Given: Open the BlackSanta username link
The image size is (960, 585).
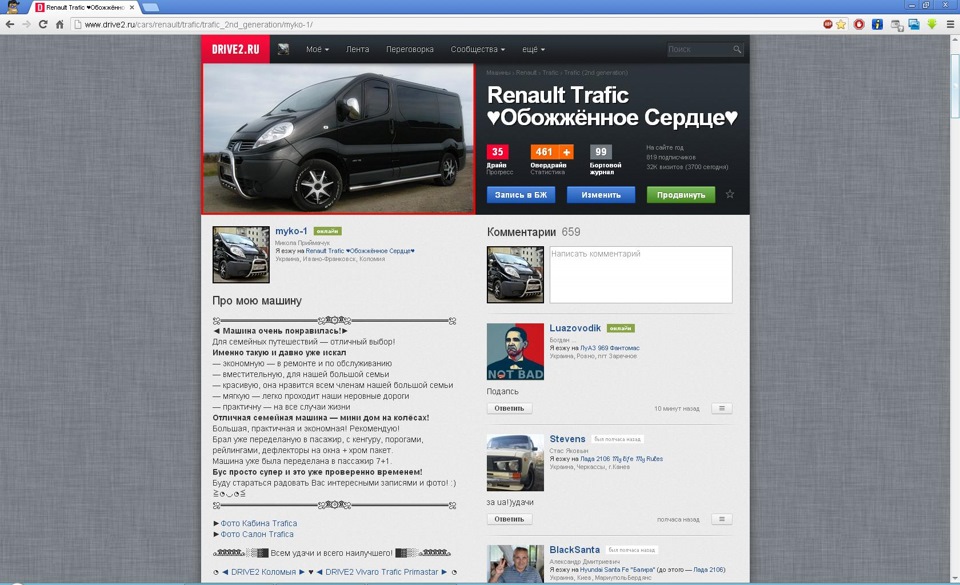Looking at the screenshot, I should tap(574, 550).
